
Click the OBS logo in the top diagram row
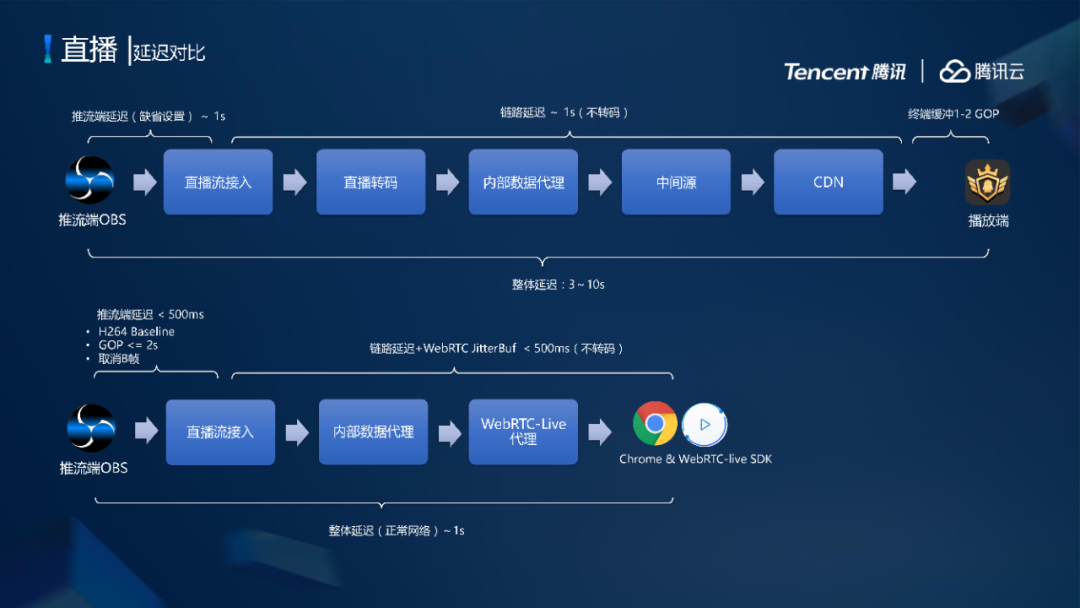click(90, 180)
